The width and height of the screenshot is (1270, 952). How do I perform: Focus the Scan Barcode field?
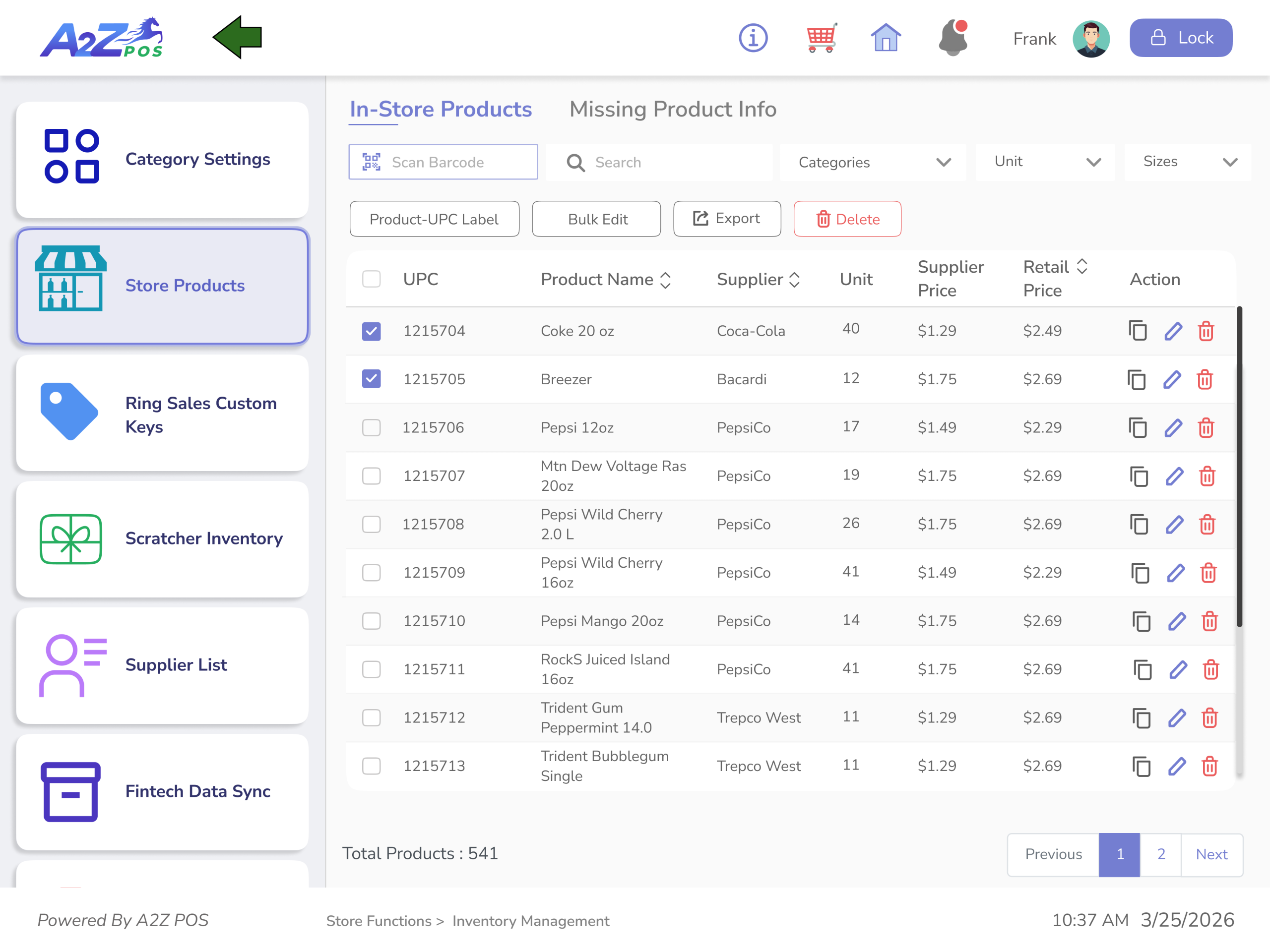443,163
